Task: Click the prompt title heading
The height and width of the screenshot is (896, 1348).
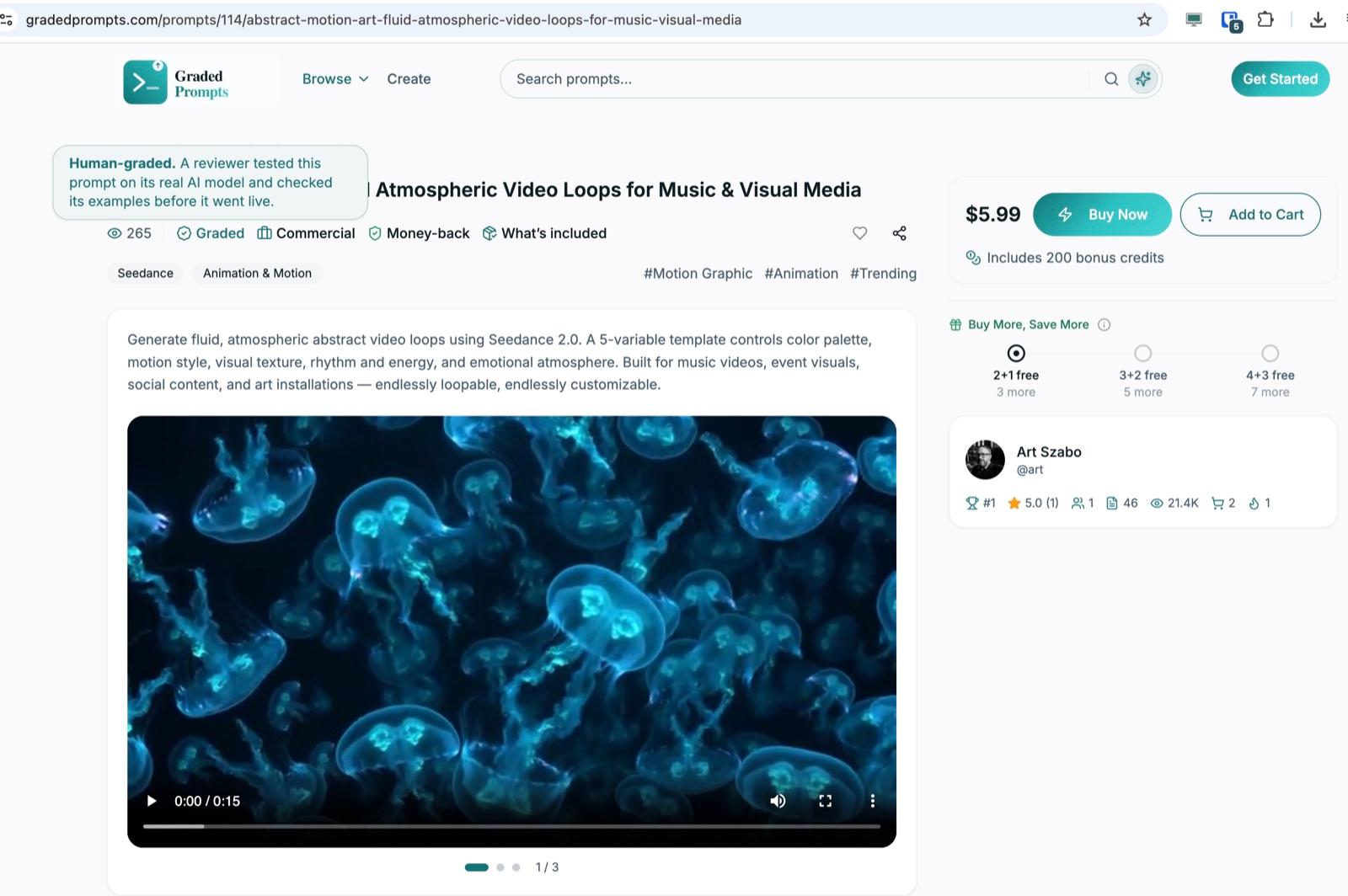Action: coord(617,189)
